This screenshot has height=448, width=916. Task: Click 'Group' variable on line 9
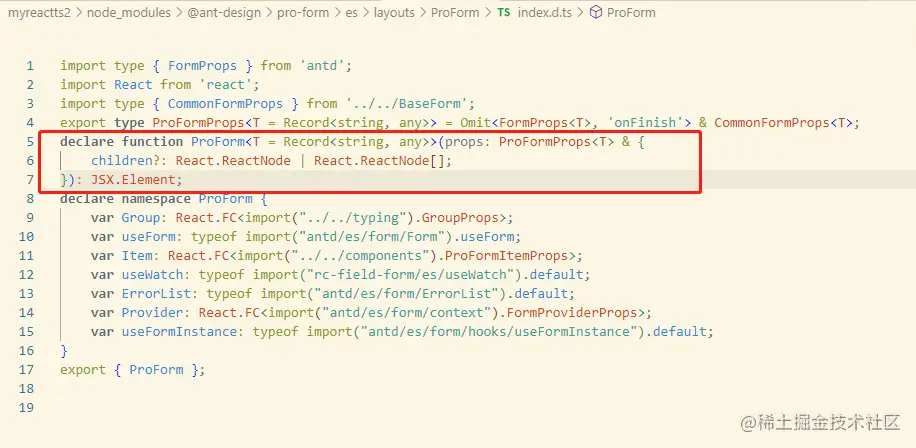point(141,218)
